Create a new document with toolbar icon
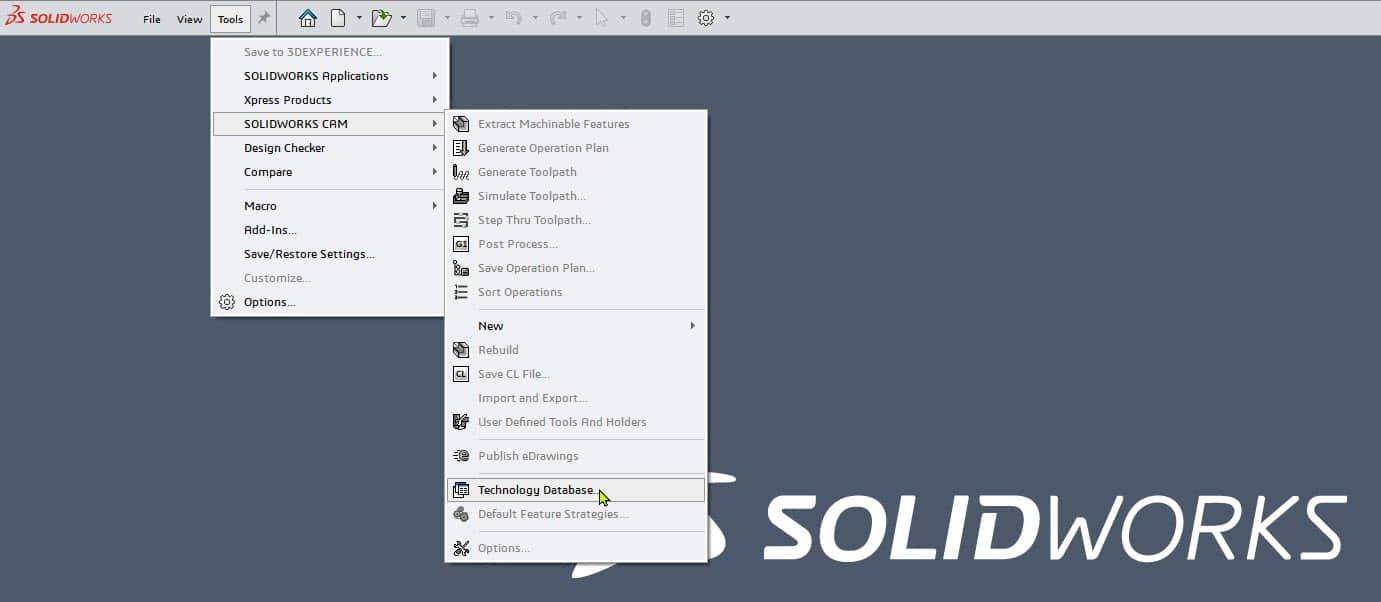Viewport: 1381px width, 602px height. pyautogui.click(x=338, y=18)
